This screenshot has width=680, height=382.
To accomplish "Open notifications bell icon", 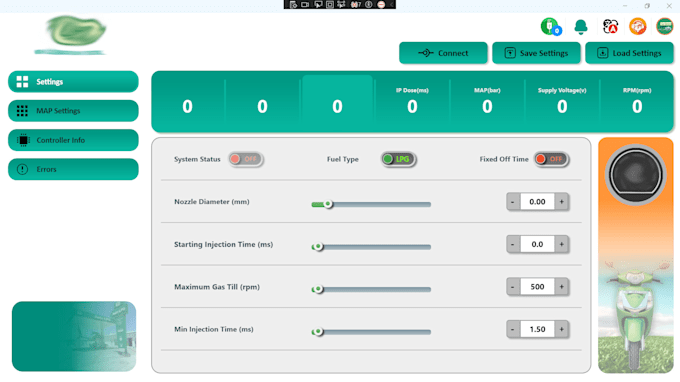I will (581, 27).
